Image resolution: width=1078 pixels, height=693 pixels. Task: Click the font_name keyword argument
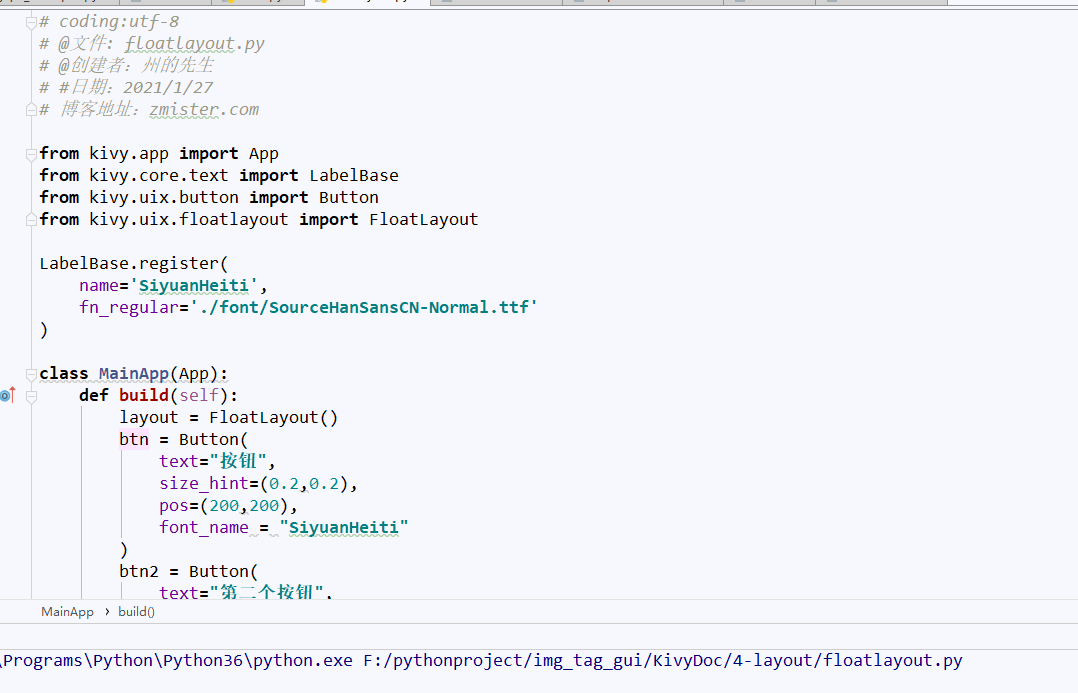(x=204, y=527)
